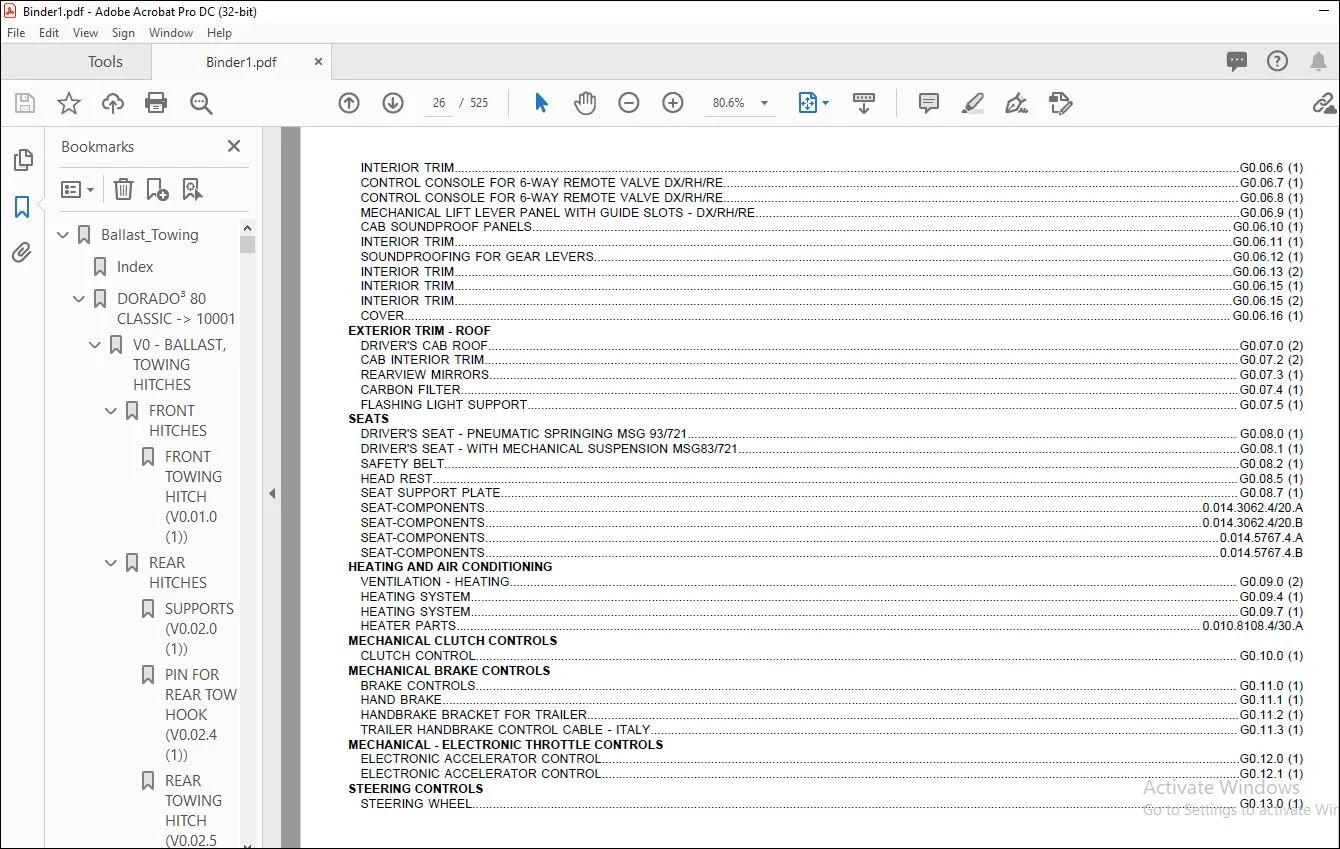Image resolution: width=1340 pixels, height=849 pixels.
Task: Open the View menu
Action: point(85,33)
